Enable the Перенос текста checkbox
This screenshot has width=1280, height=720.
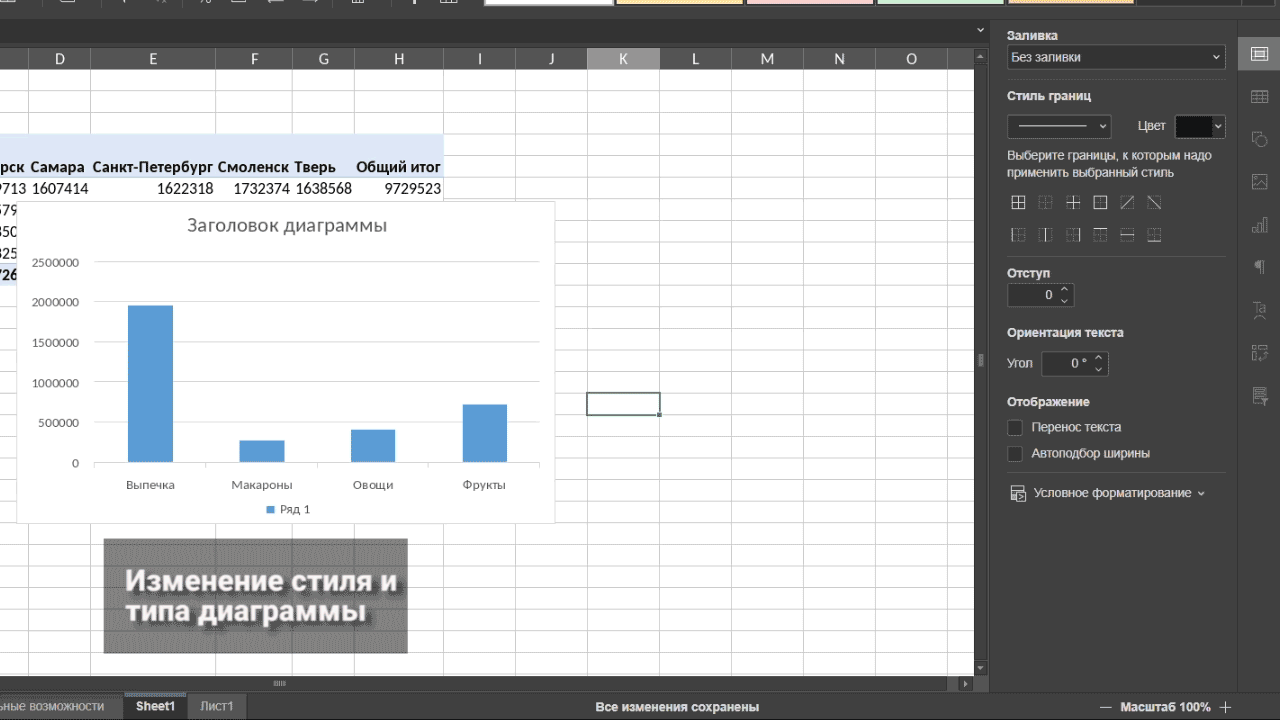(x=1015, y=427)
